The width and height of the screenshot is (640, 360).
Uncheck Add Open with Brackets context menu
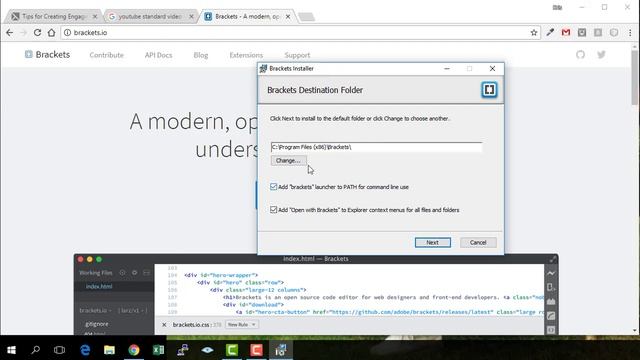click(273, 209)
